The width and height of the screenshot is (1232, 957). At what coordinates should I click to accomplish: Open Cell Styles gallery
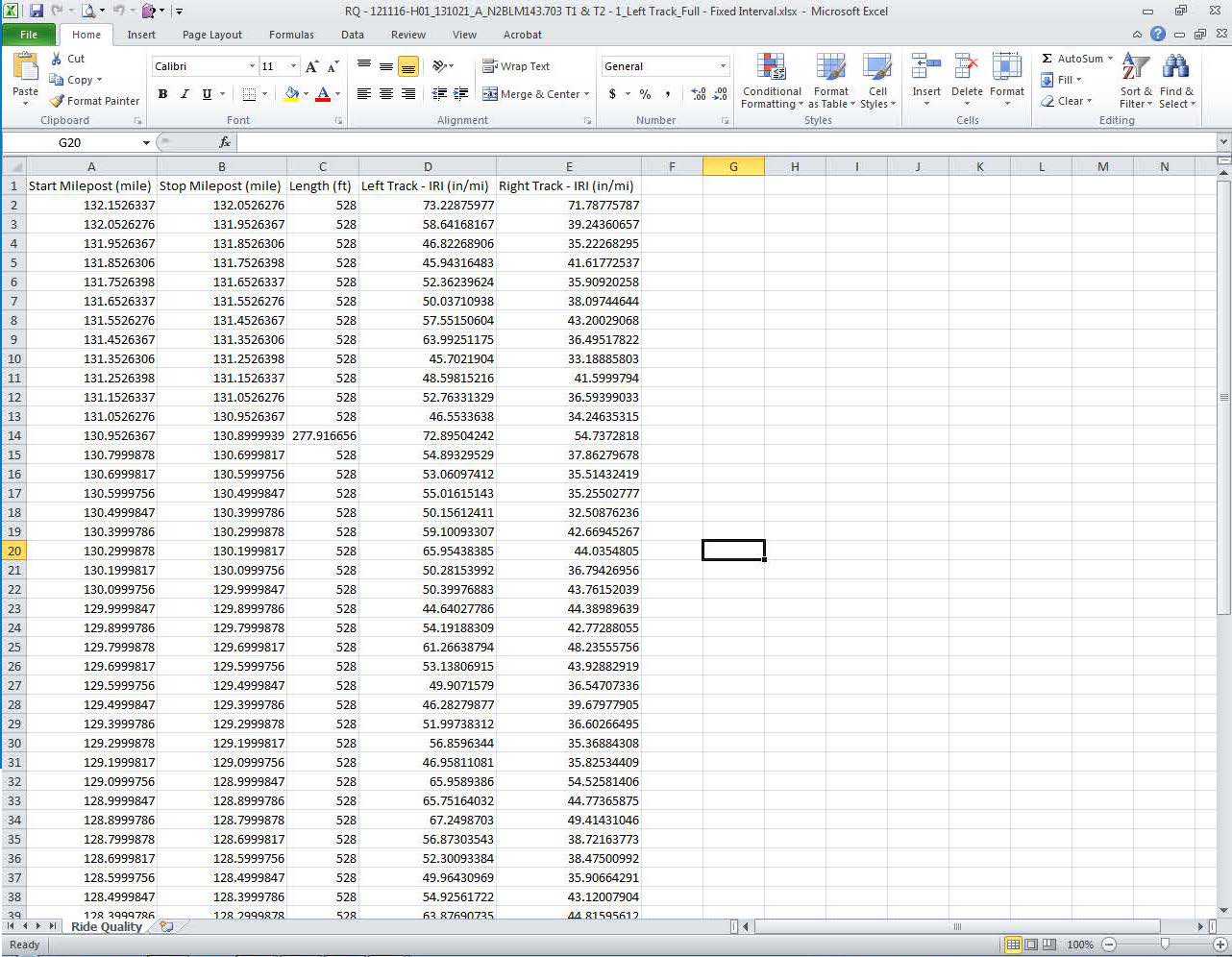pos(877,81)
